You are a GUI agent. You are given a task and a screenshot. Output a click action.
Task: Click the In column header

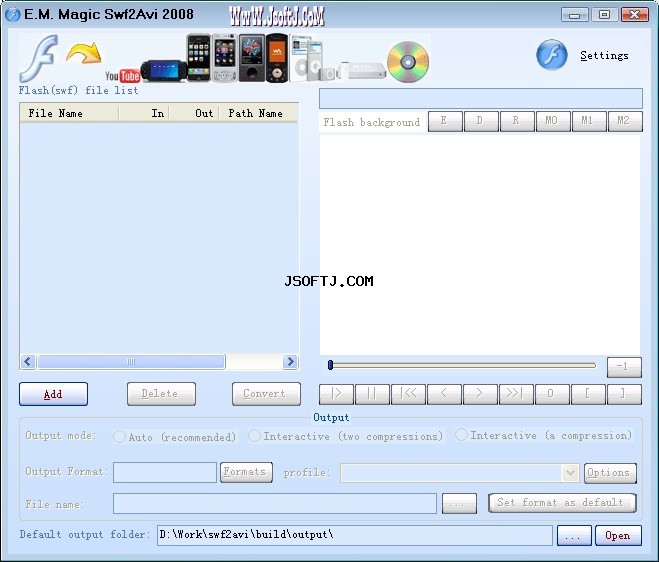click(144, 113)
